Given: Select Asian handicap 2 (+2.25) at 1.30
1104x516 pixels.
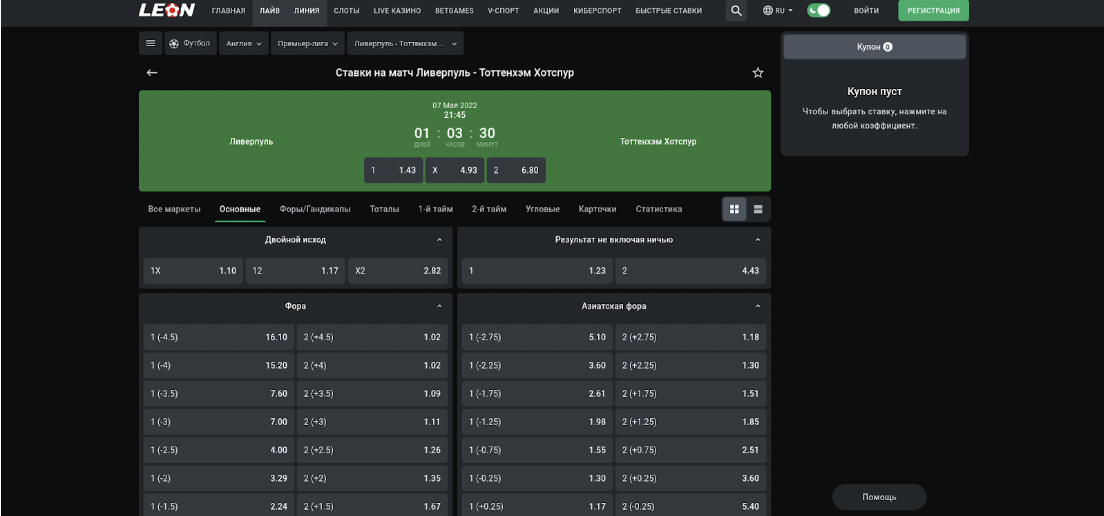Looking at the screenshot, I should [690, 365].
